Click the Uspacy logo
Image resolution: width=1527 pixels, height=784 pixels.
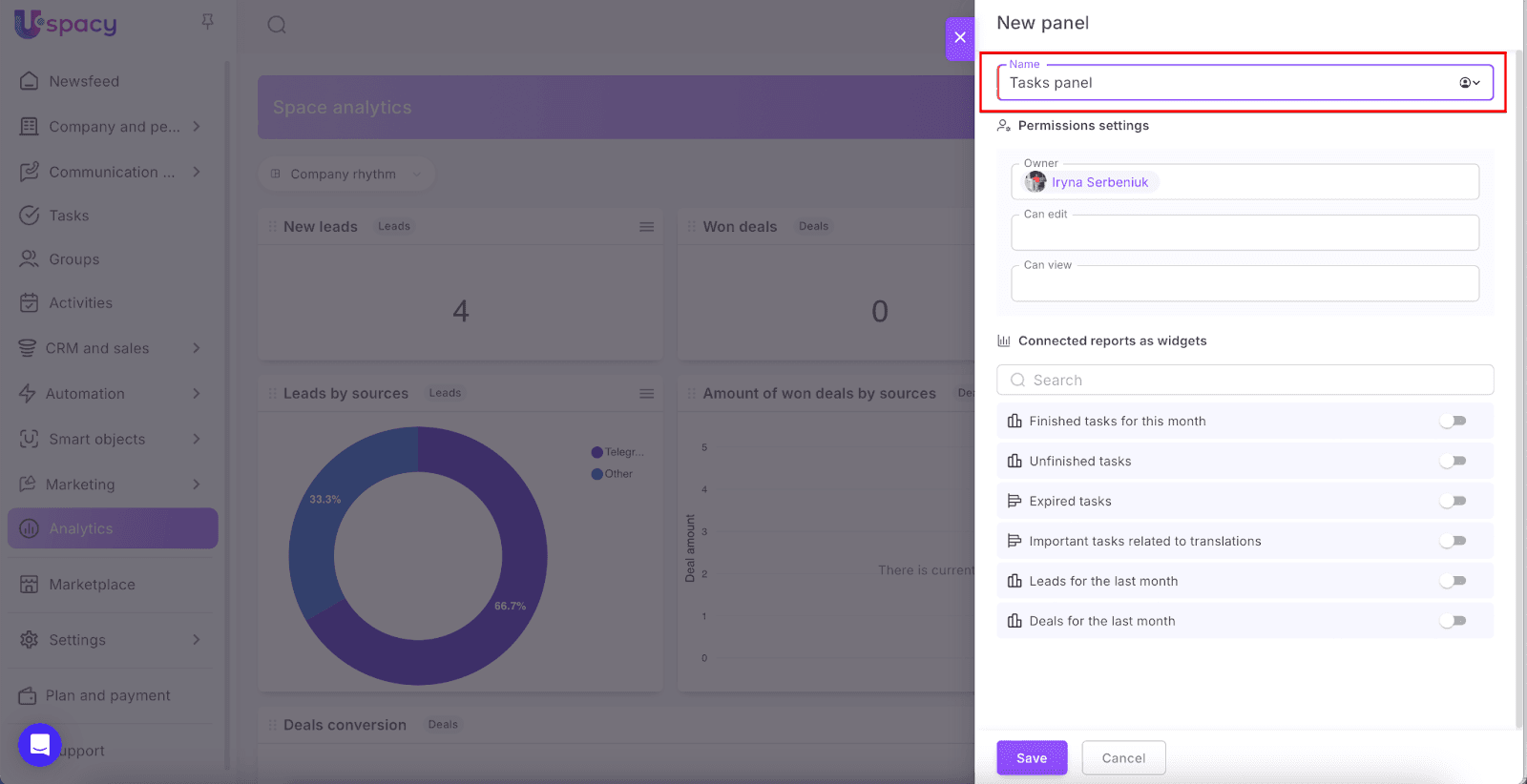pyautogui.click(x=66, y=24)
